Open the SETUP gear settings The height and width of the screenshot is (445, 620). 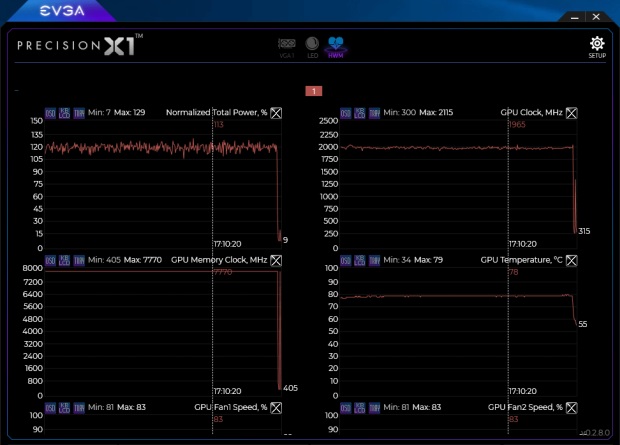click(x=597, y=47)
